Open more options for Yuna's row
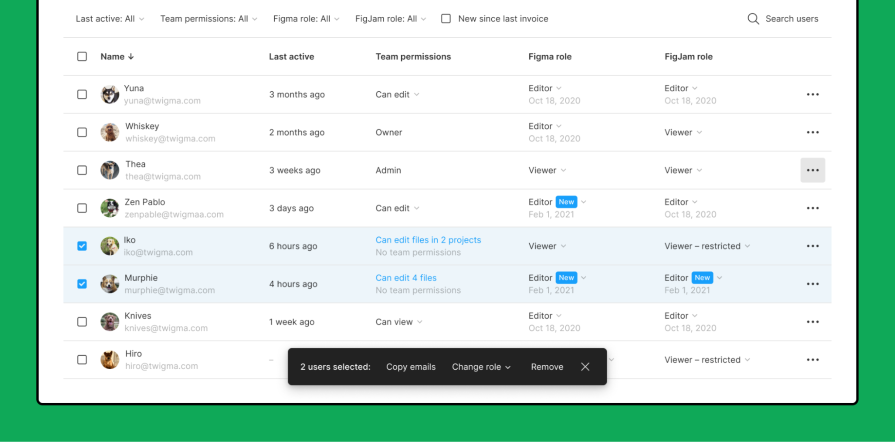 pos(812,94)
